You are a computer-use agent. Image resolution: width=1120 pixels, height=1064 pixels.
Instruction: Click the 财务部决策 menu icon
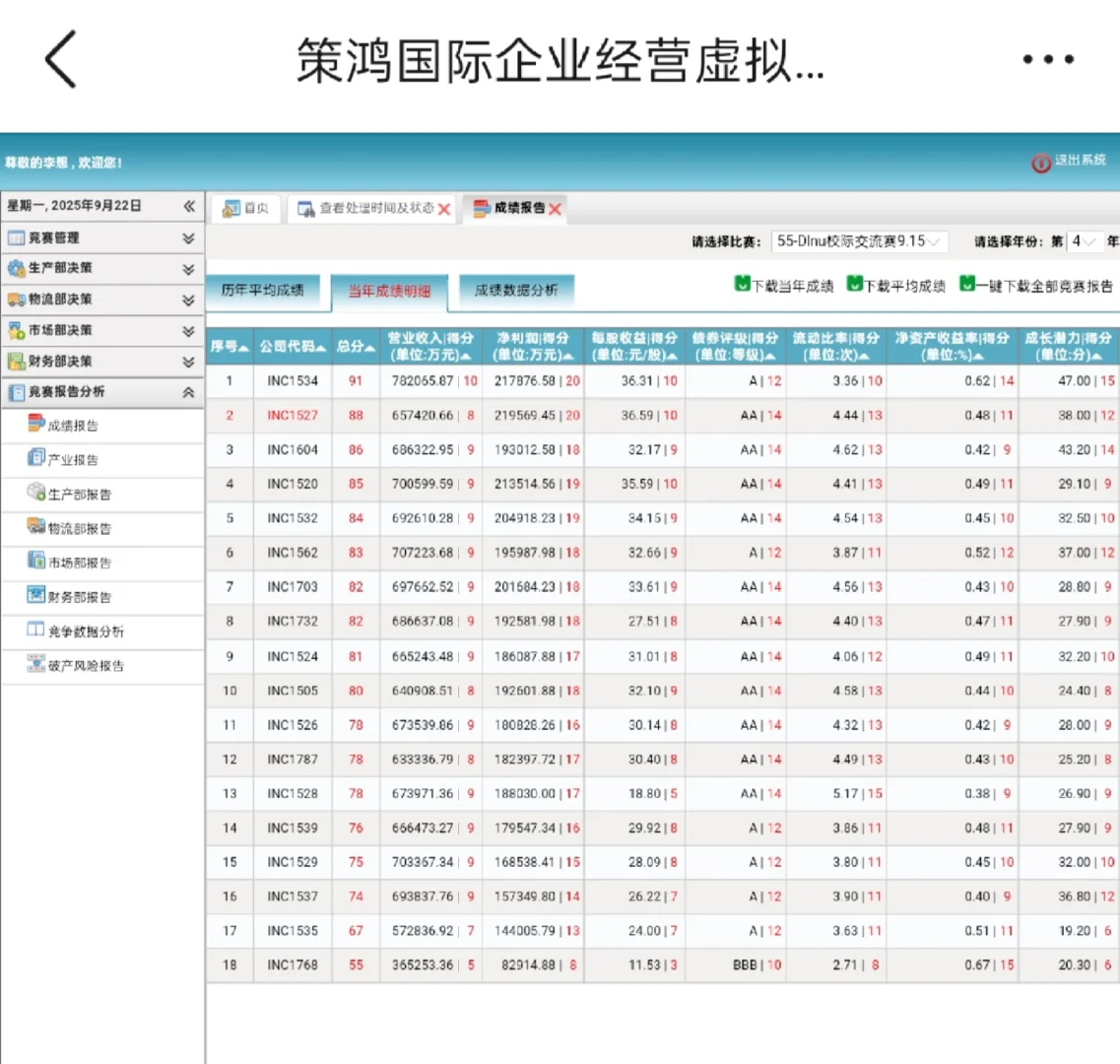pyautogui.click(x=16, y=361)
